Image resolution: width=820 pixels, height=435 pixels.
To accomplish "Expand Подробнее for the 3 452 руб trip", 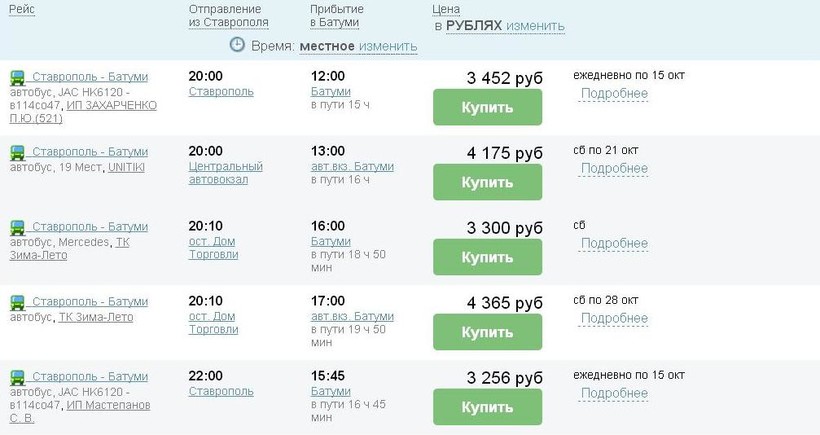I will coord(614,94).
